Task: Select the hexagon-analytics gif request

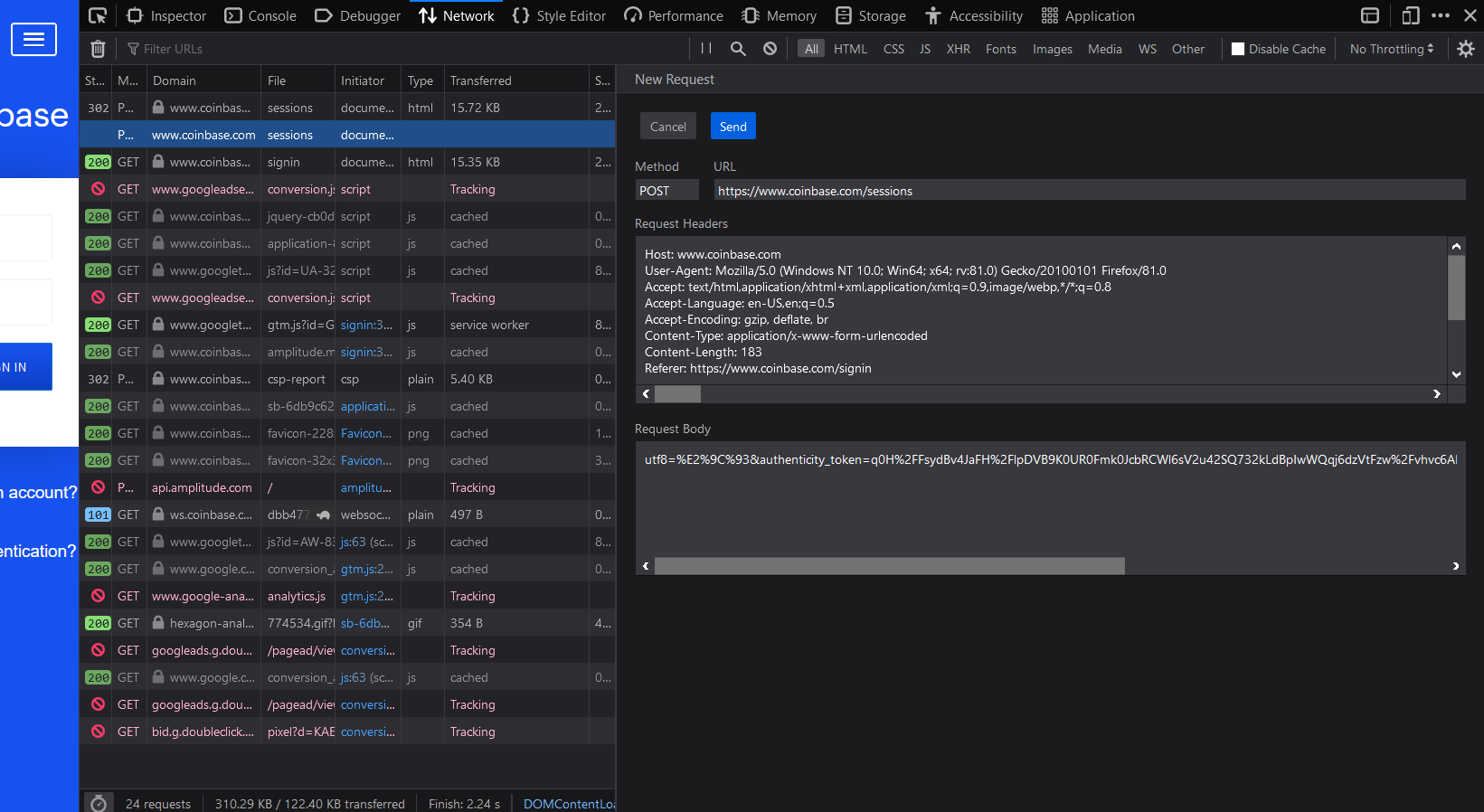Action: 347,623
